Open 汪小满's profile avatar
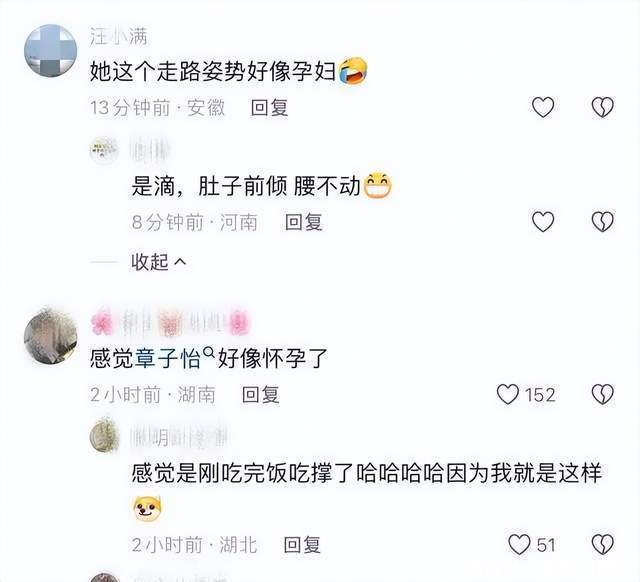 (51, 51)
